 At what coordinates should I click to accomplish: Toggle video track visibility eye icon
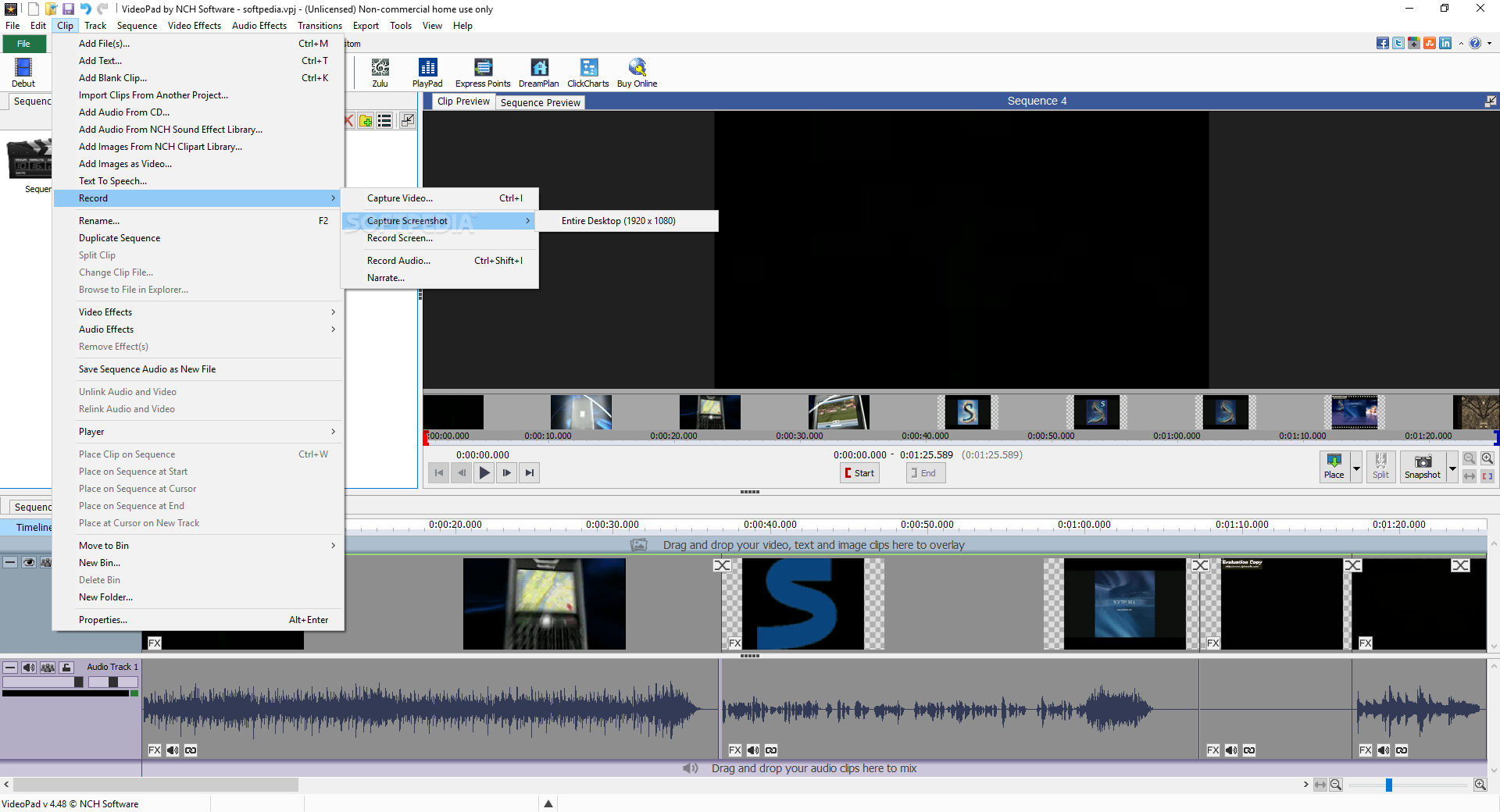[x=29, y=562]
